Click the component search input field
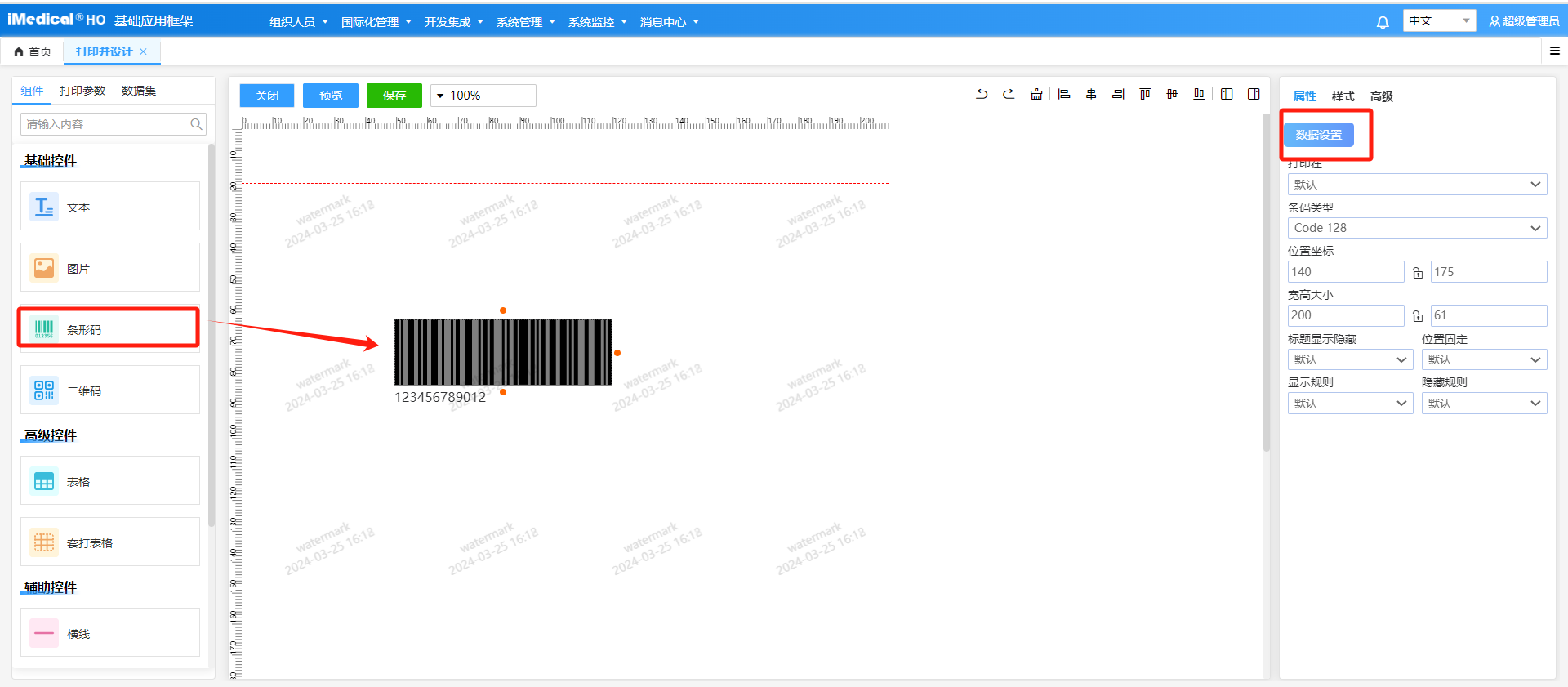The width and height of the screenshot is (1568, 687). pyautogui.click(x=106, y=124)
